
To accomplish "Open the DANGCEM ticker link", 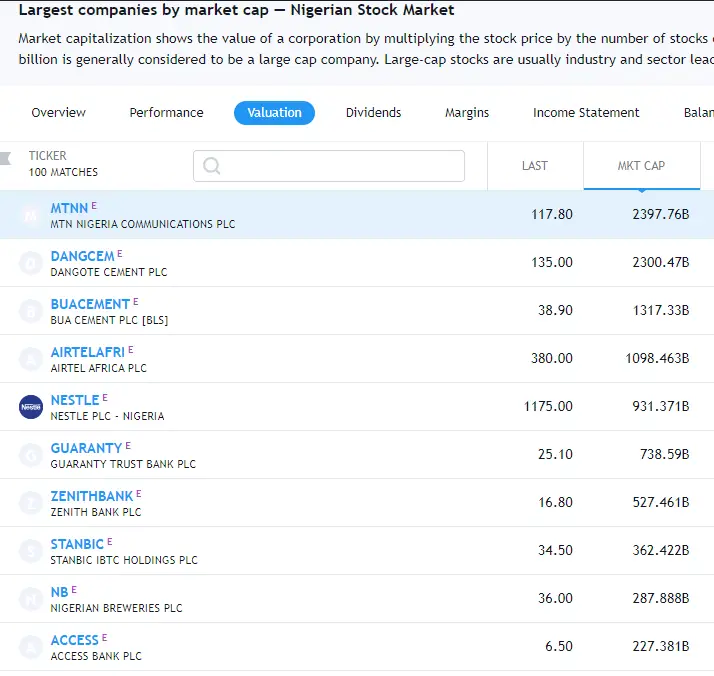I will [x=82, y=256].
